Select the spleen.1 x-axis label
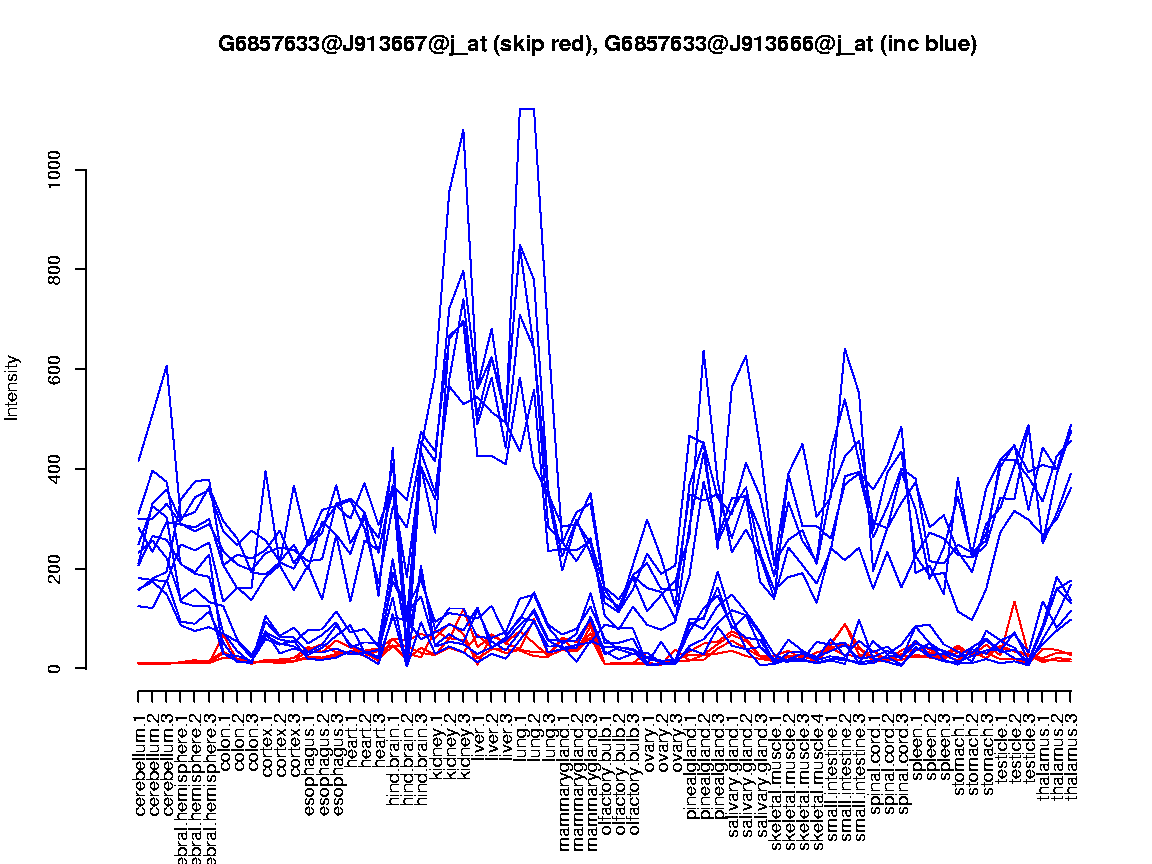The image size is (1152, 864). point(916,743)
